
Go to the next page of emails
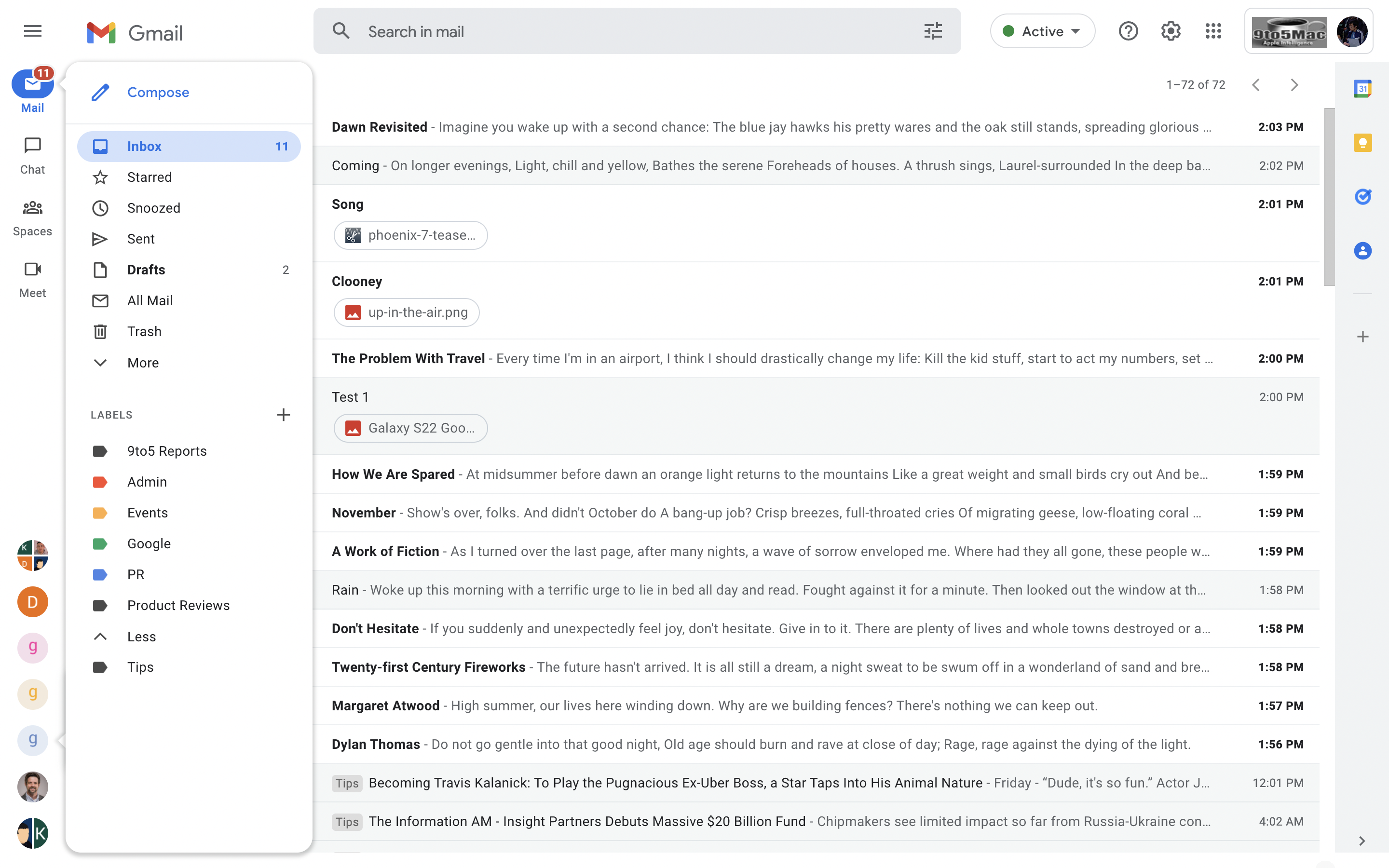(x=1294, y=84)
